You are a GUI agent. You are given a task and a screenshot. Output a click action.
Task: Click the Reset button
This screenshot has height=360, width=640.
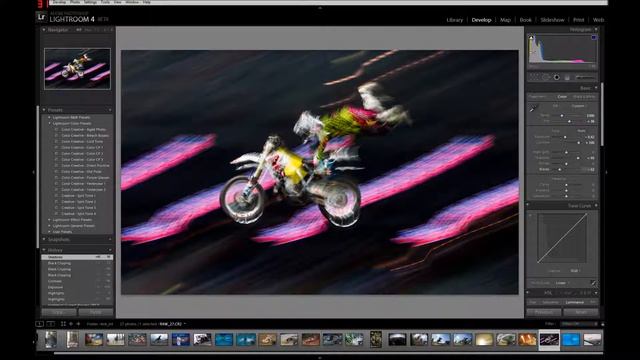tap(581, 312)
